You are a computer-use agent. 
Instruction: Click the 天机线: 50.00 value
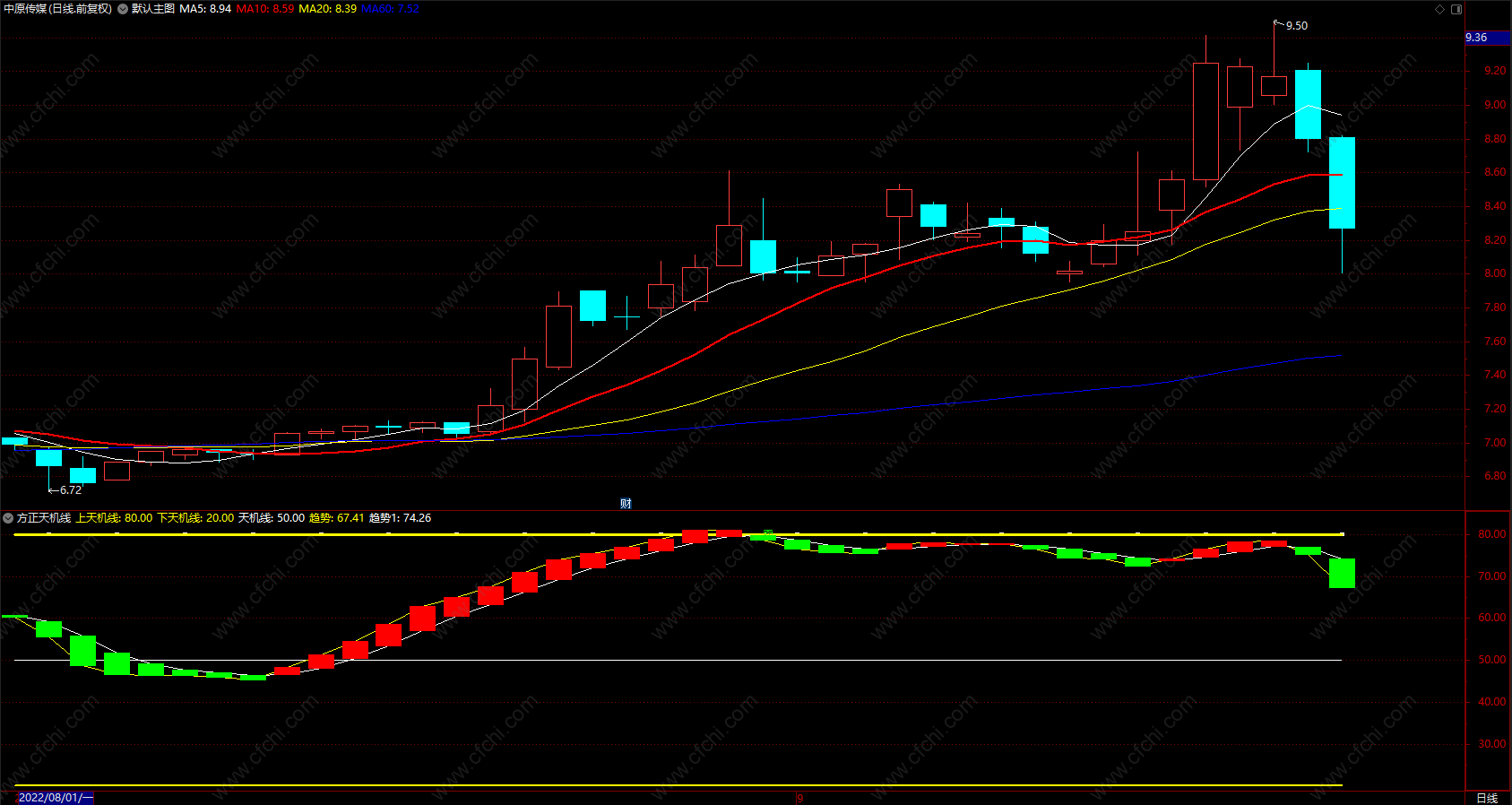click(x=272, y=518)
